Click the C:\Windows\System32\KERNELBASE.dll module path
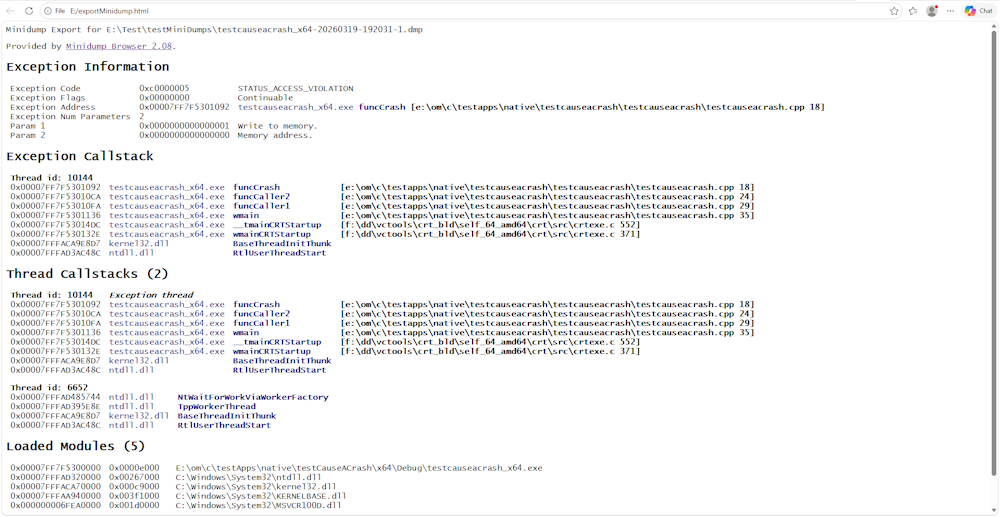This screenshot has height=517, width=1000. (x=261, y=496)
